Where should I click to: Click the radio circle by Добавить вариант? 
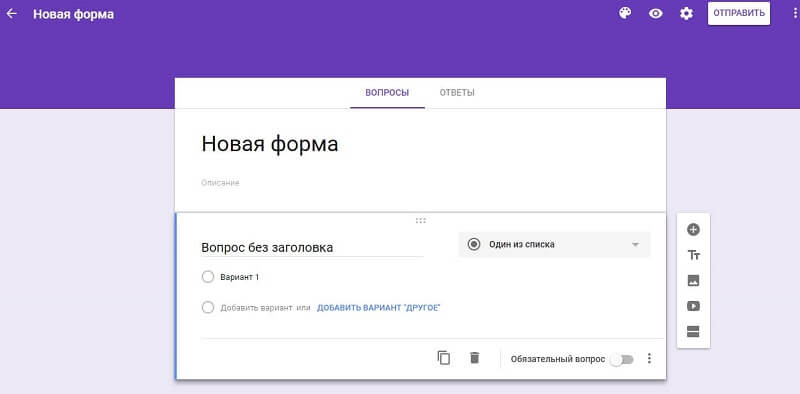tap(208, 308)
